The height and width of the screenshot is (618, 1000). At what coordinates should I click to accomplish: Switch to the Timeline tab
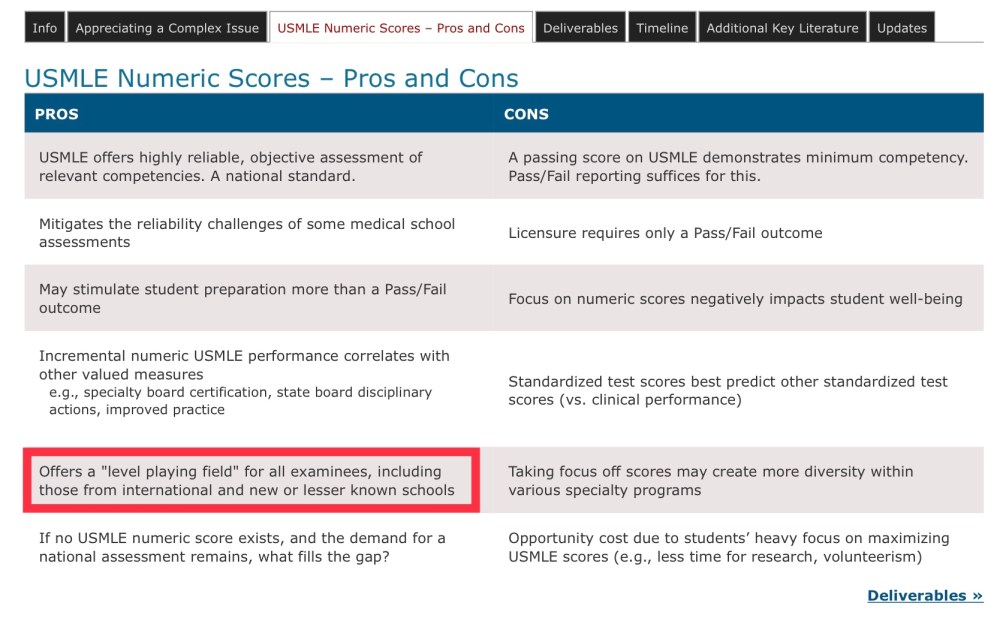(x=662, y=28)
